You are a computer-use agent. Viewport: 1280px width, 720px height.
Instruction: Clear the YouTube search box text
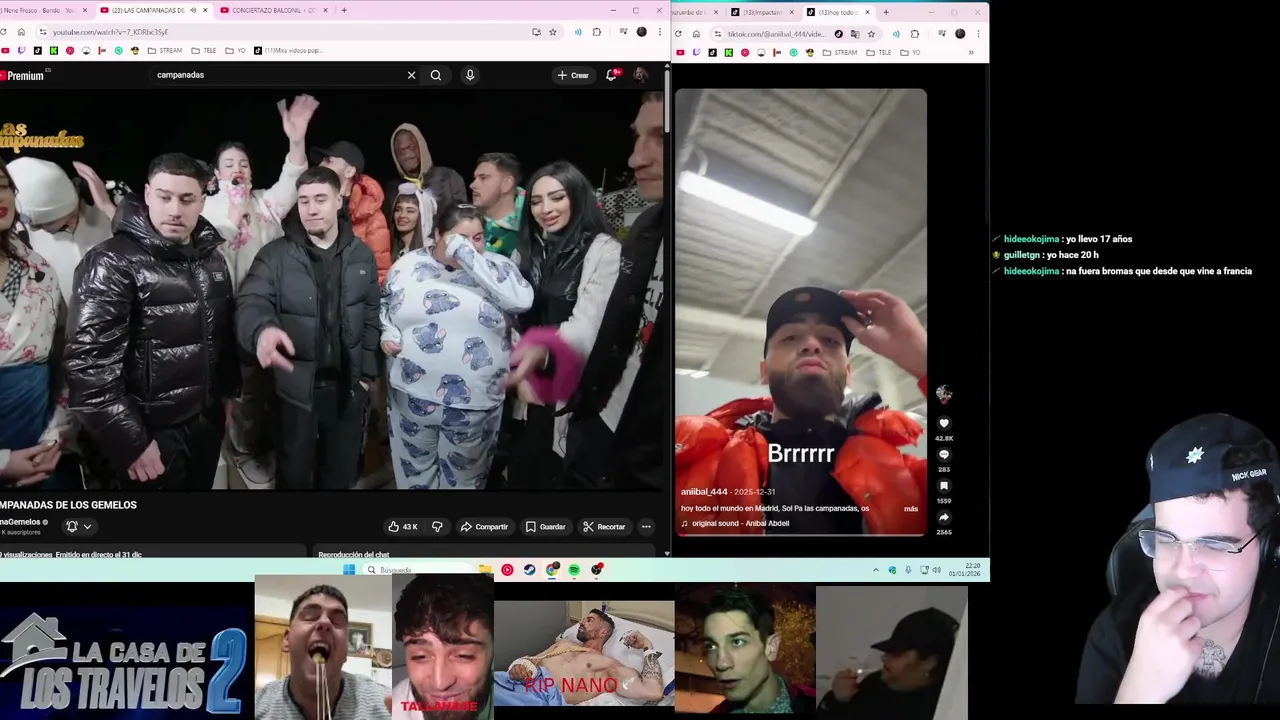[411, 75]
